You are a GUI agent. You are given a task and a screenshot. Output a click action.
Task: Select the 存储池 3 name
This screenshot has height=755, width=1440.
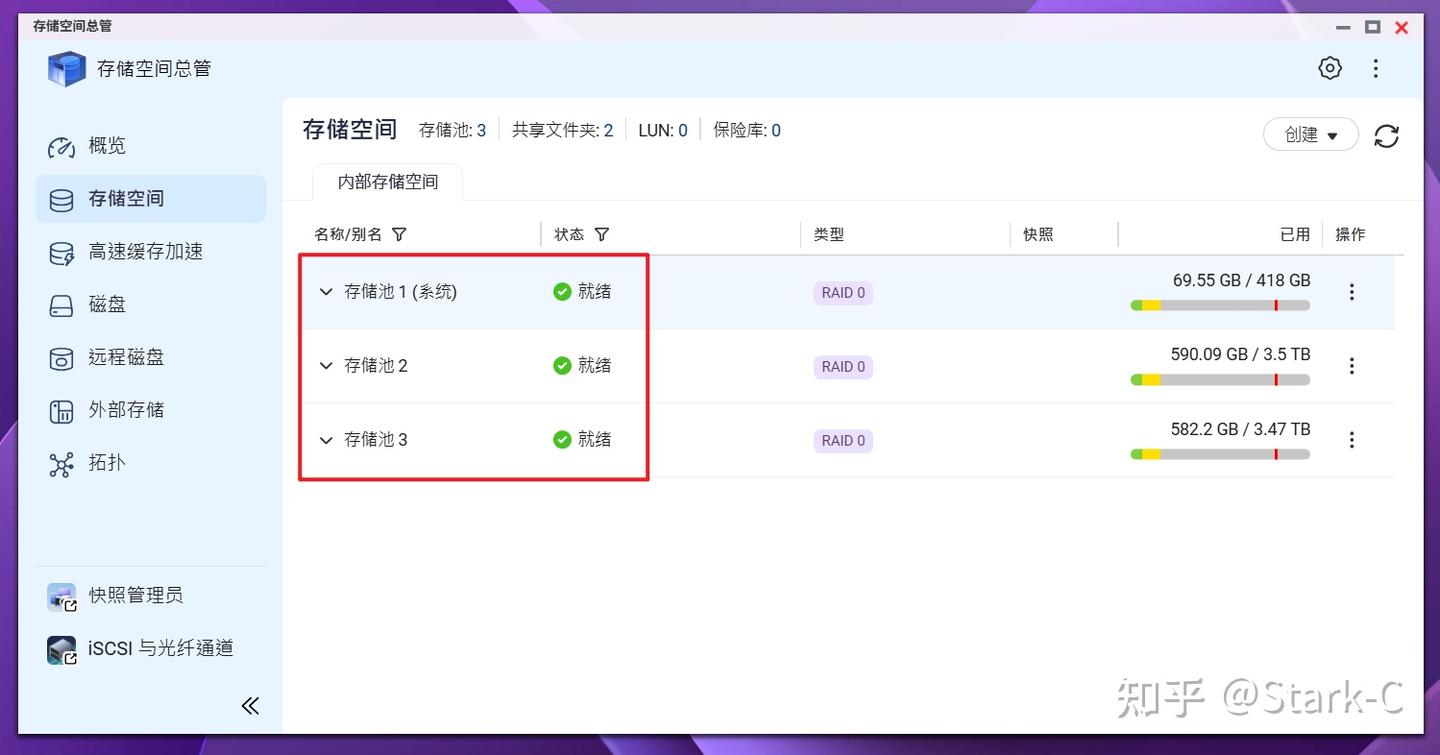(x=376, y=440)
